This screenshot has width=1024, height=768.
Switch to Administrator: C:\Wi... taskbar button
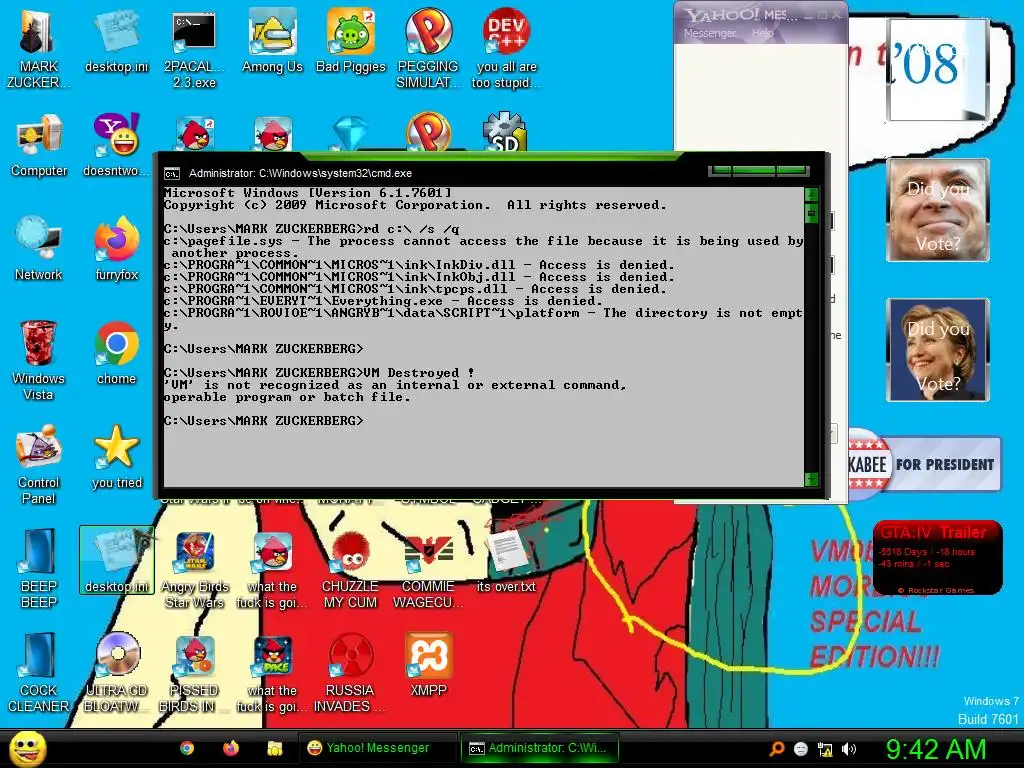539,748
